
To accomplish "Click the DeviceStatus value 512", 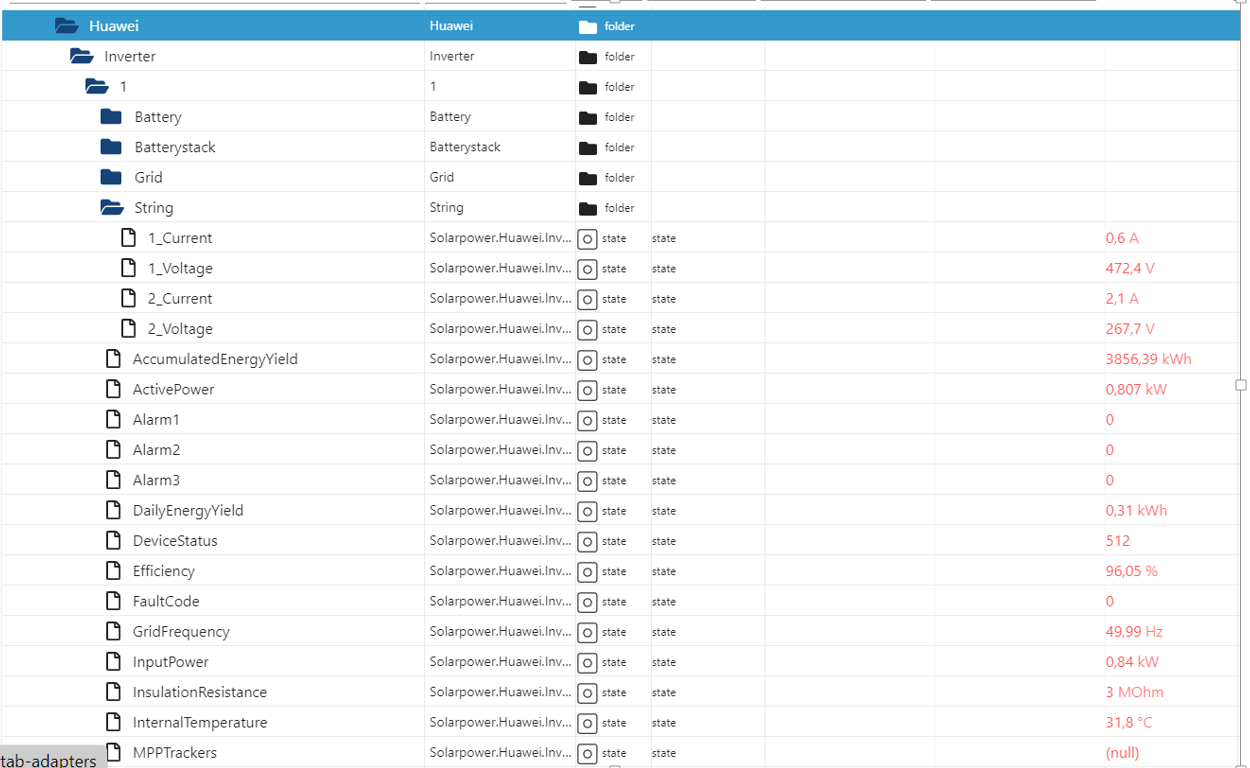I will (x=1118, y=540).
